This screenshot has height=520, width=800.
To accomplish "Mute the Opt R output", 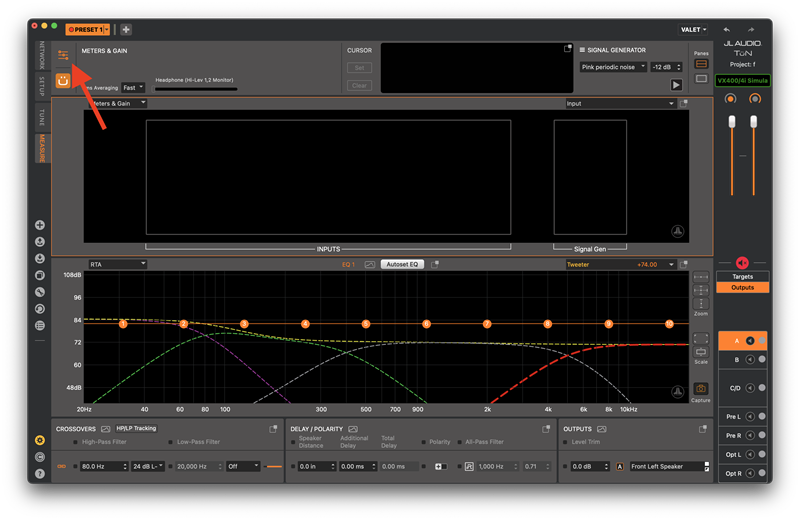I will [x=750, y=473].
